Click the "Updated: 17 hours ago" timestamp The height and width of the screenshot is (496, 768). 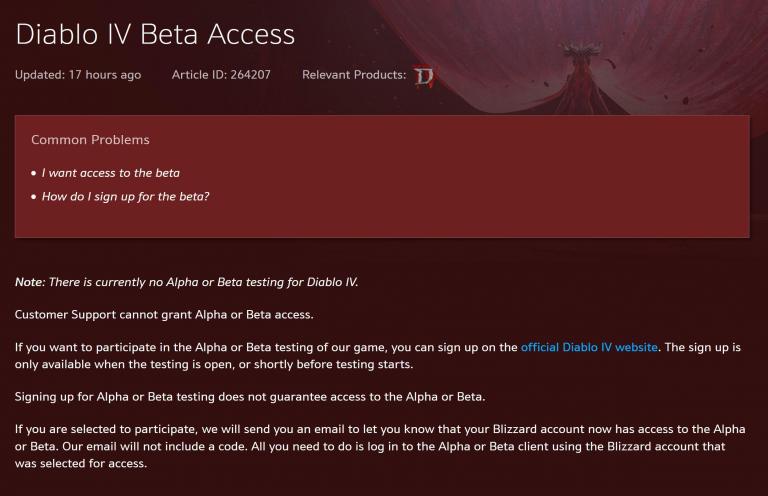point(78,75)
